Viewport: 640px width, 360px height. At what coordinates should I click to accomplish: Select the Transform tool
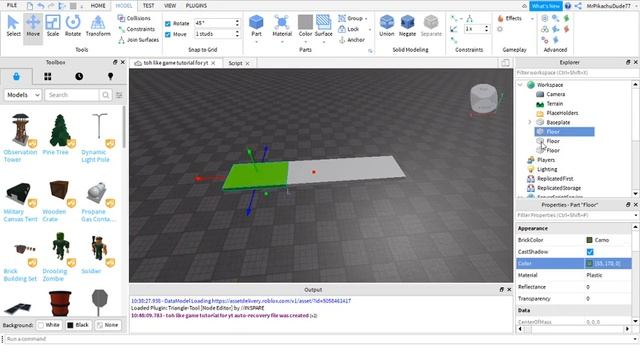pos(98,26)
